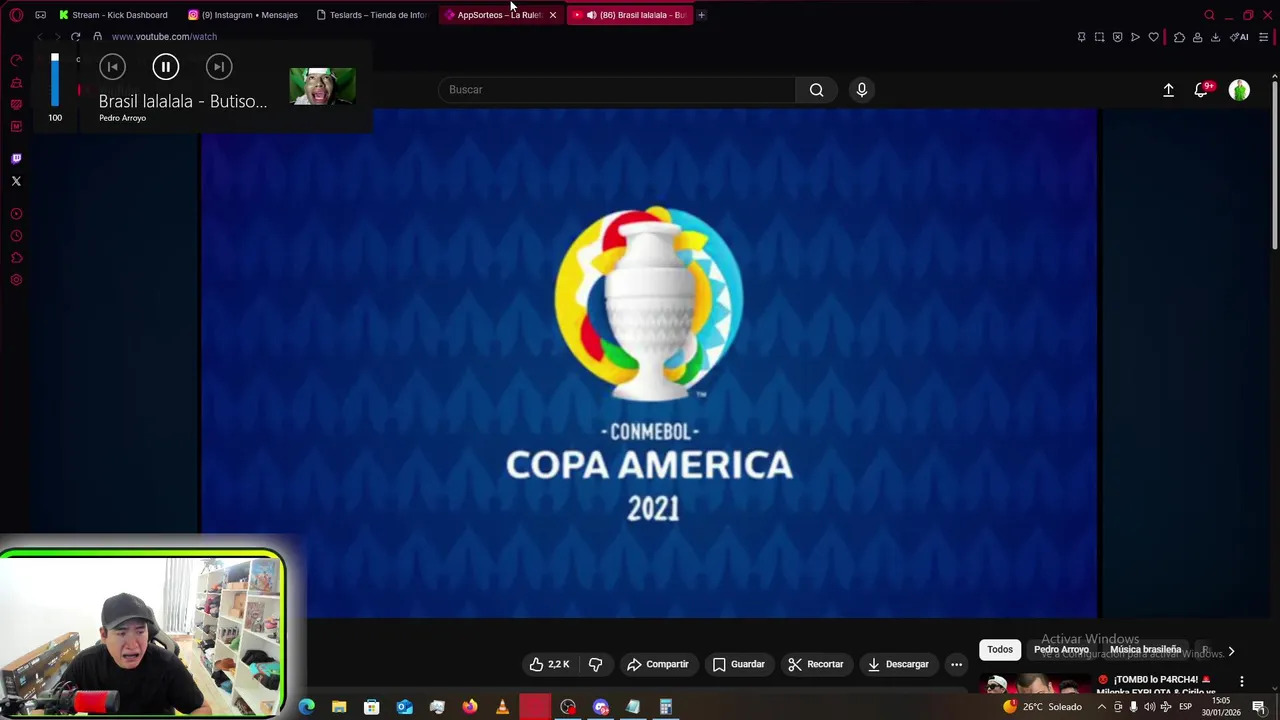Reload the current page
The image size is (1280, 720).
(x=75, y=37)
